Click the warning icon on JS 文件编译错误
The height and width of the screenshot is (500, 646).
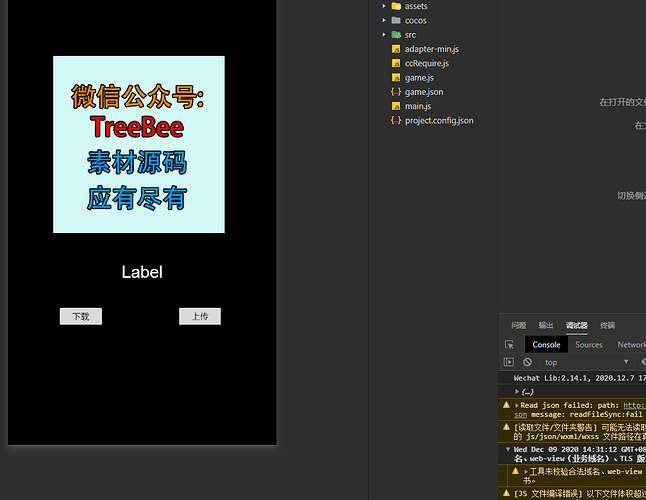click(x=506, y=493)
